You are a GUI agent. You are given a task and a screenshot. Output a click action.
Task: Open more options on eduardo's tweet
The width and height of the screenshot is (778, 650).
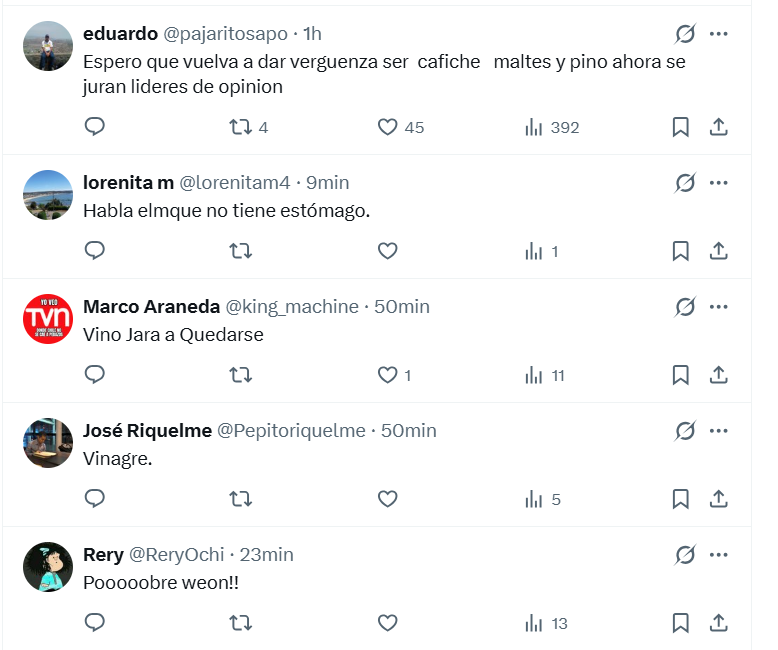[x=718, y=34]
